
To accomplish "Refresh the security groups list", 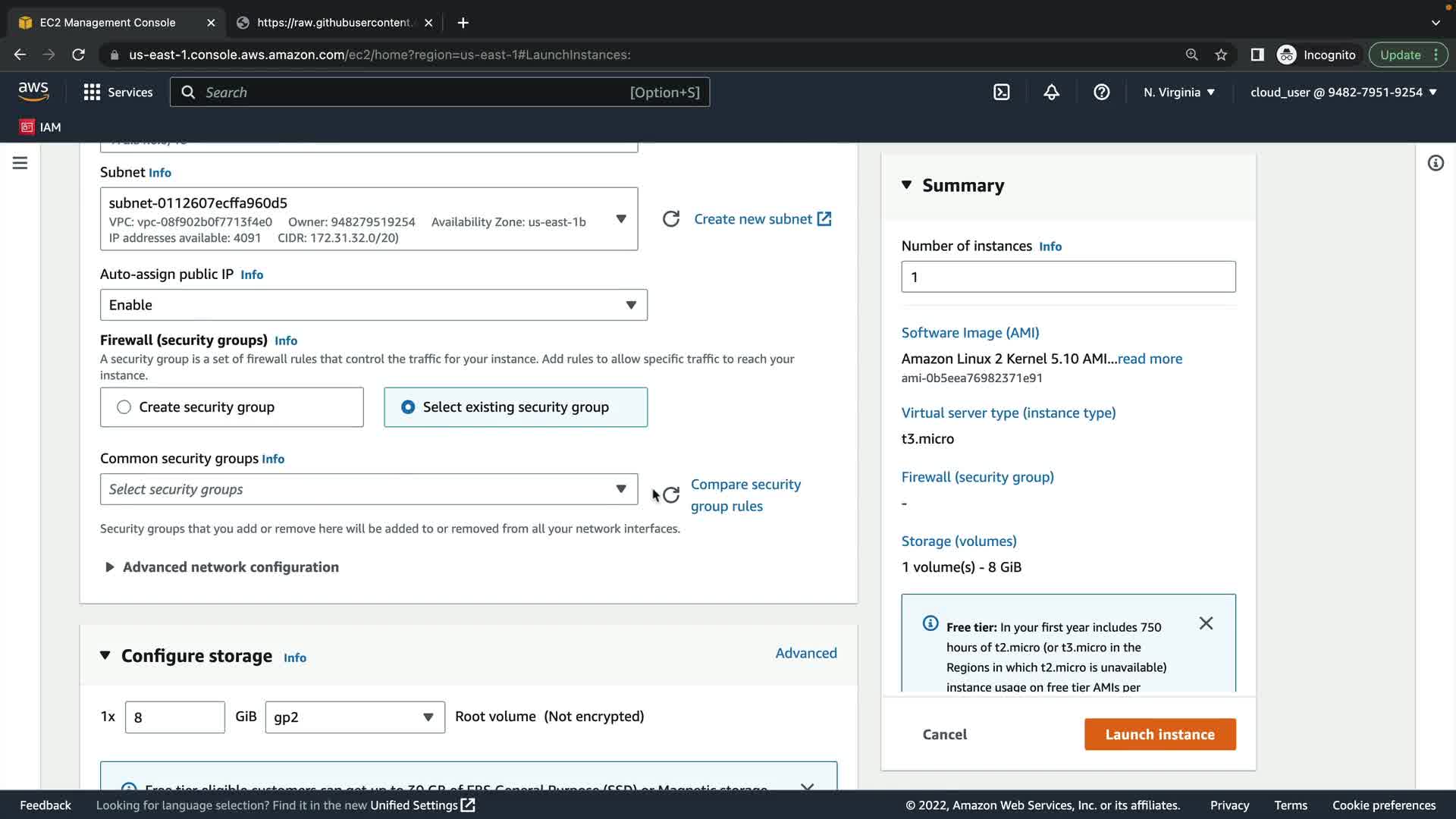I will coord(671,495).
